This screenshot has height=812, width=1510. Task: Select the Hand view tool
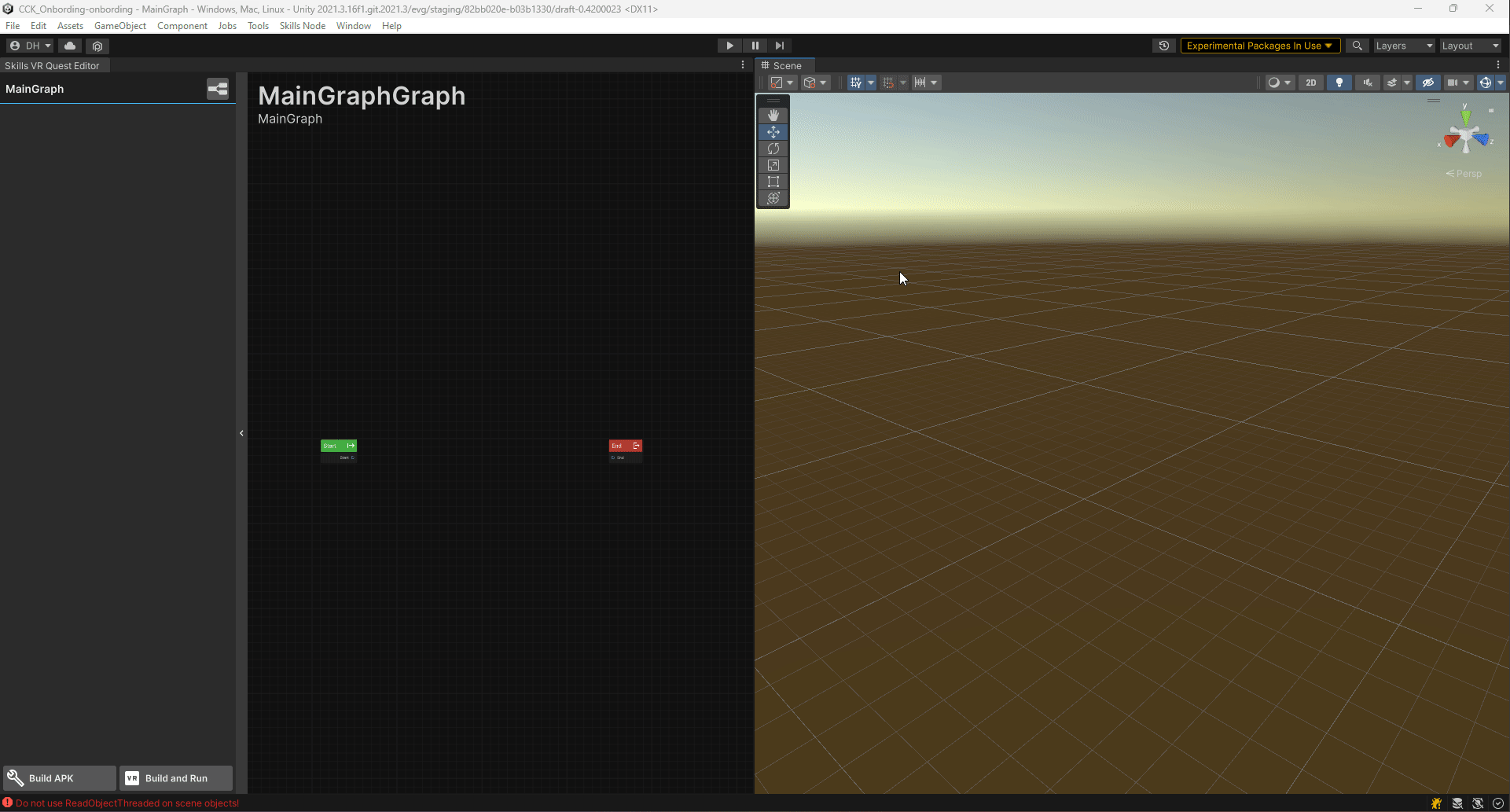[773, 116]
